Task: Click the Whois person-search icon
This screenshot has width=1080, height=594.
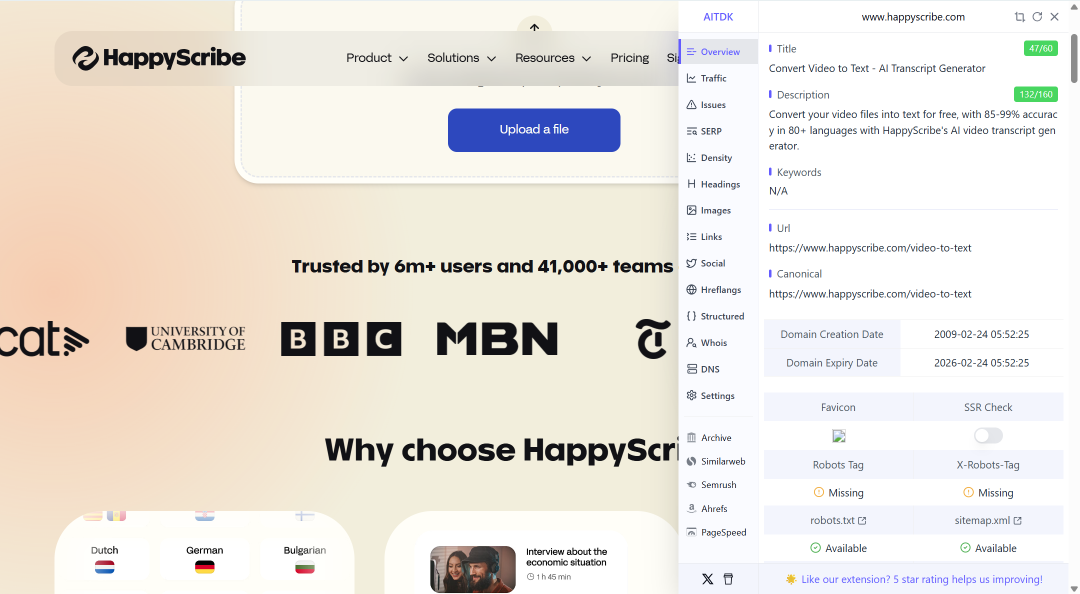Action: (692, 342)
